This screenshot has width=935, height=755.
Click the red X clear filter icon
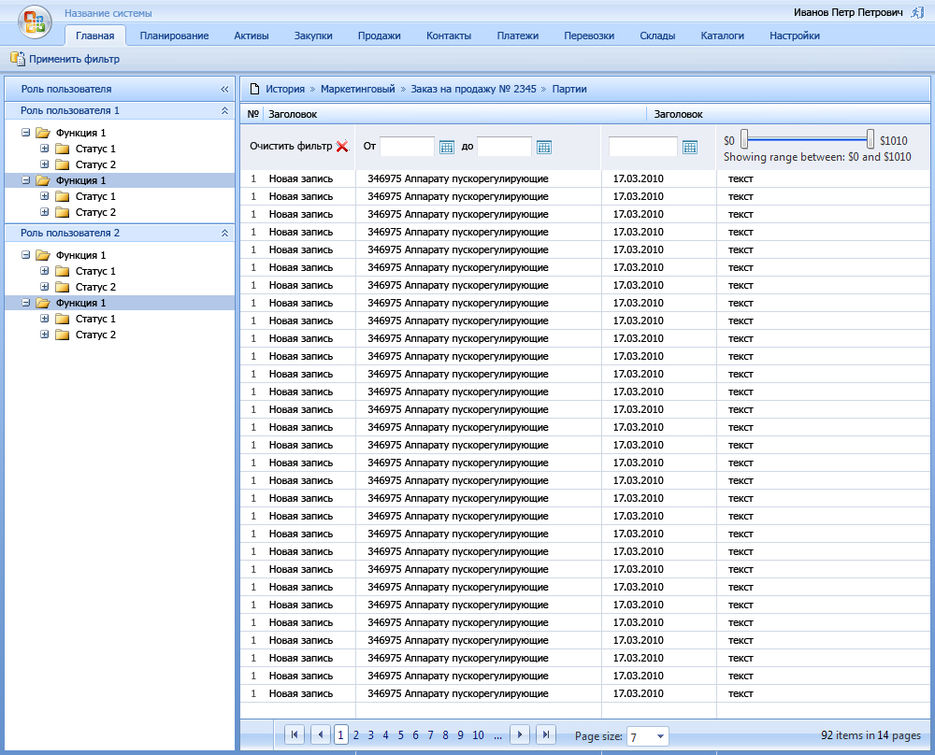tap(342, 146)
